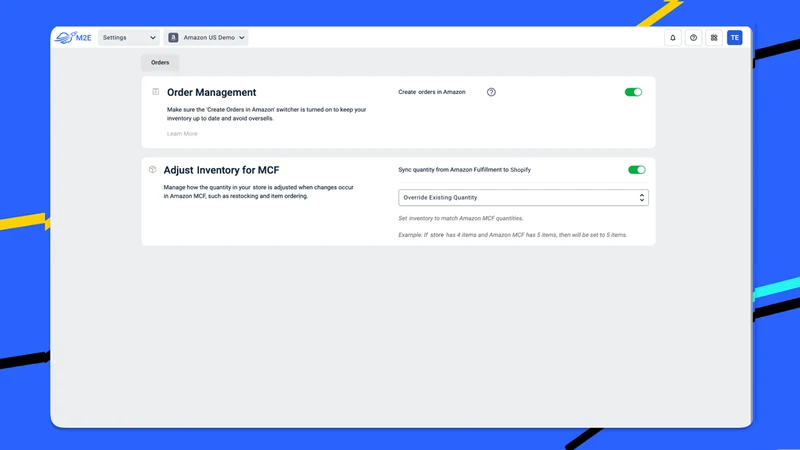Open the help question mark in top bar
800x450 pixels.
pos(693,38)
